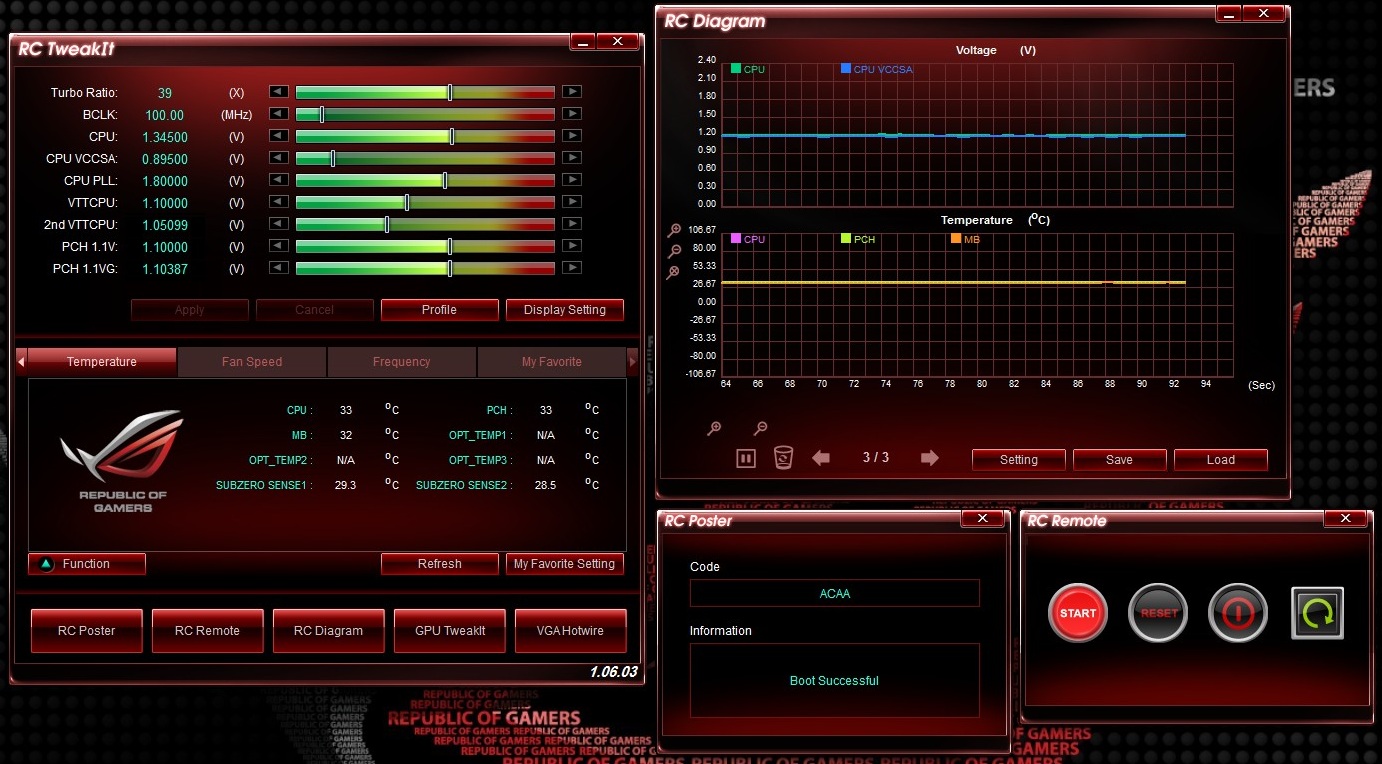Click the CPU VCCSA slider handle
The height and width of the screenshot is (764, 1382).
click(x=333, y=158)
